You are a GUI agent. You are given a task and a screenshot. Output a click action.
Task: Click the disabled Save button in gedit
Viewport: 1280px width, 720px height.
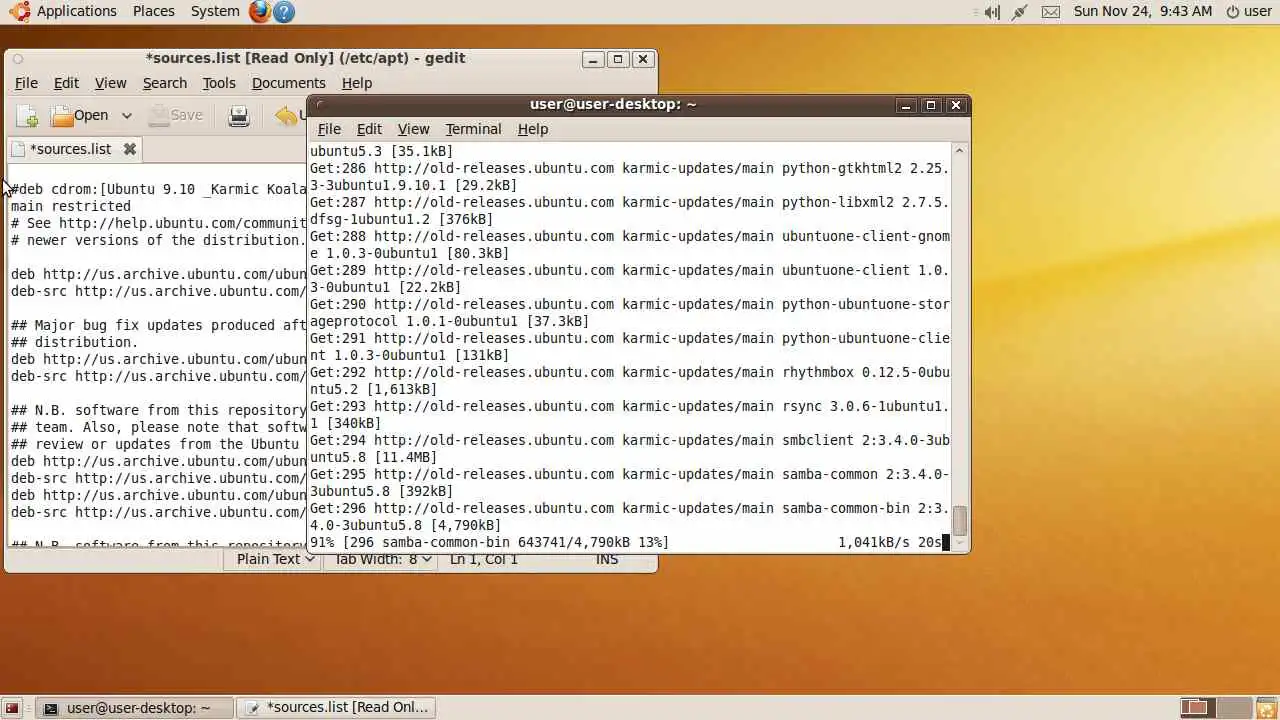(176, 116)
